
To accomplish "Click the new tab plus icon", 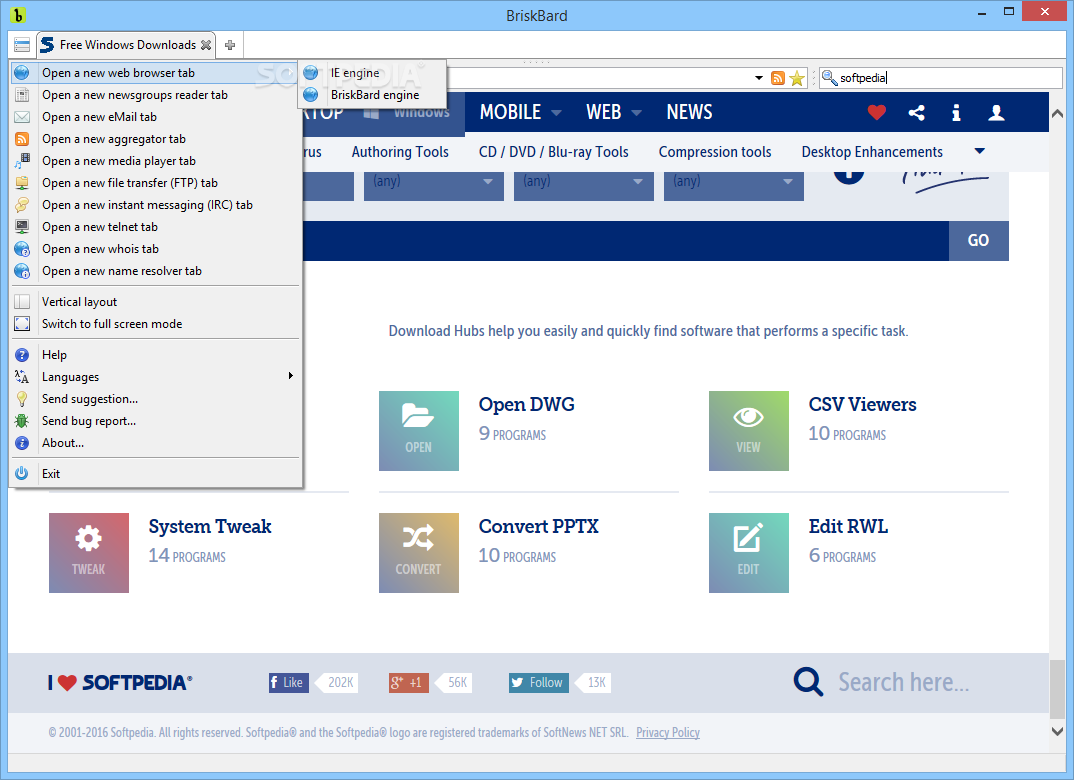I will [230, 45].
